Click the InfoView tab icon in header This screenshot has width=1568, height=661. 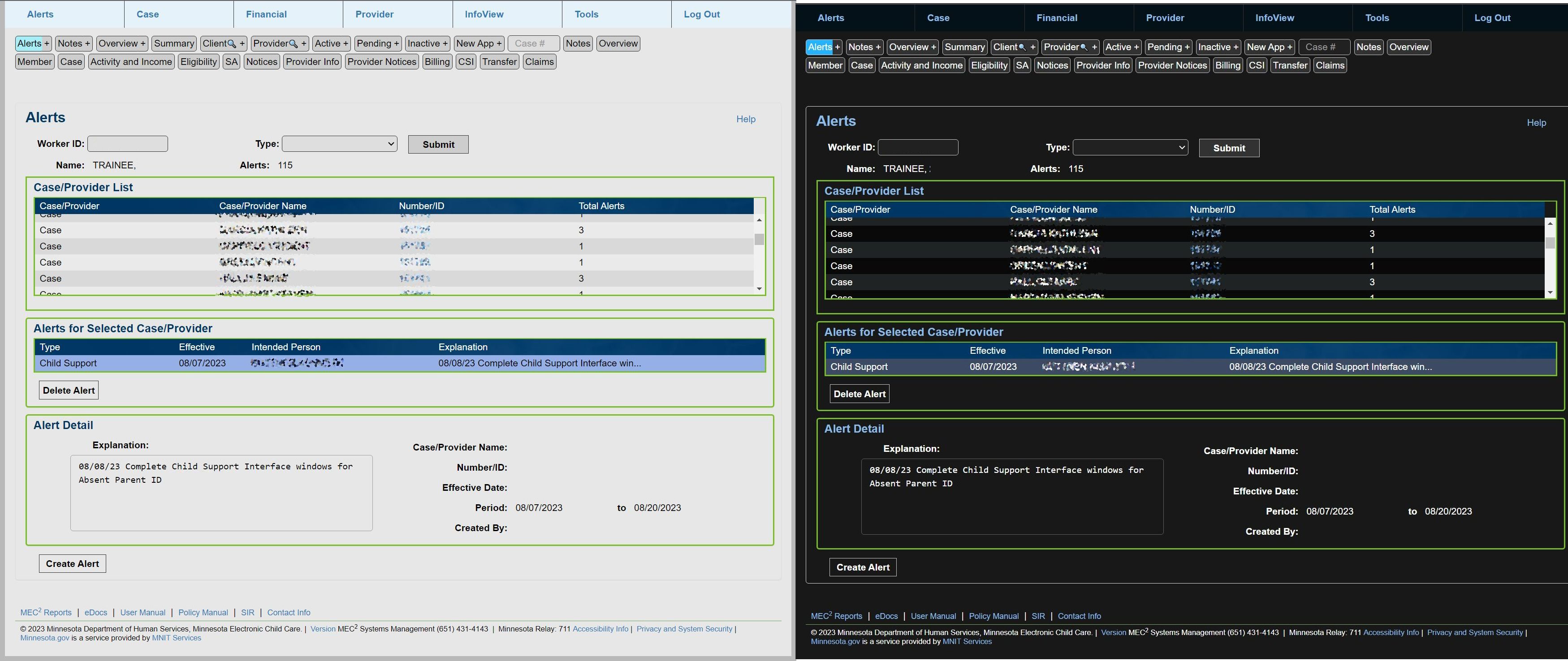(484, 14)
